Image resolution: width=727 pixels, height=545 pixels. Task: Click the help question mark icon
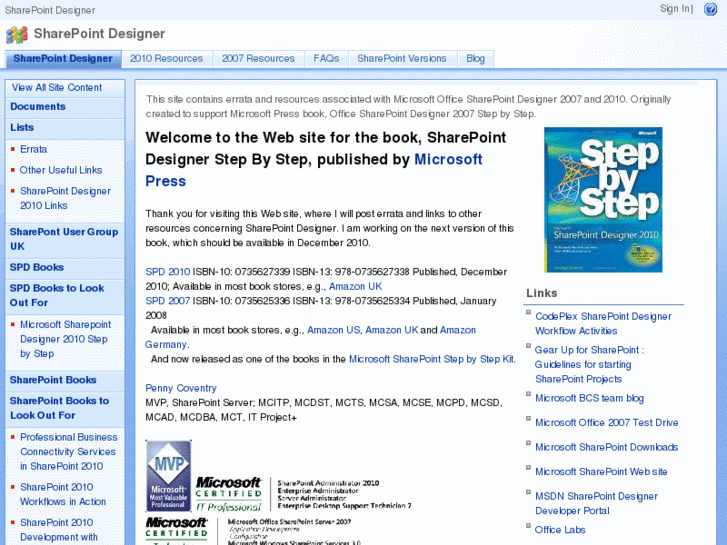click(x=710, y=9)
